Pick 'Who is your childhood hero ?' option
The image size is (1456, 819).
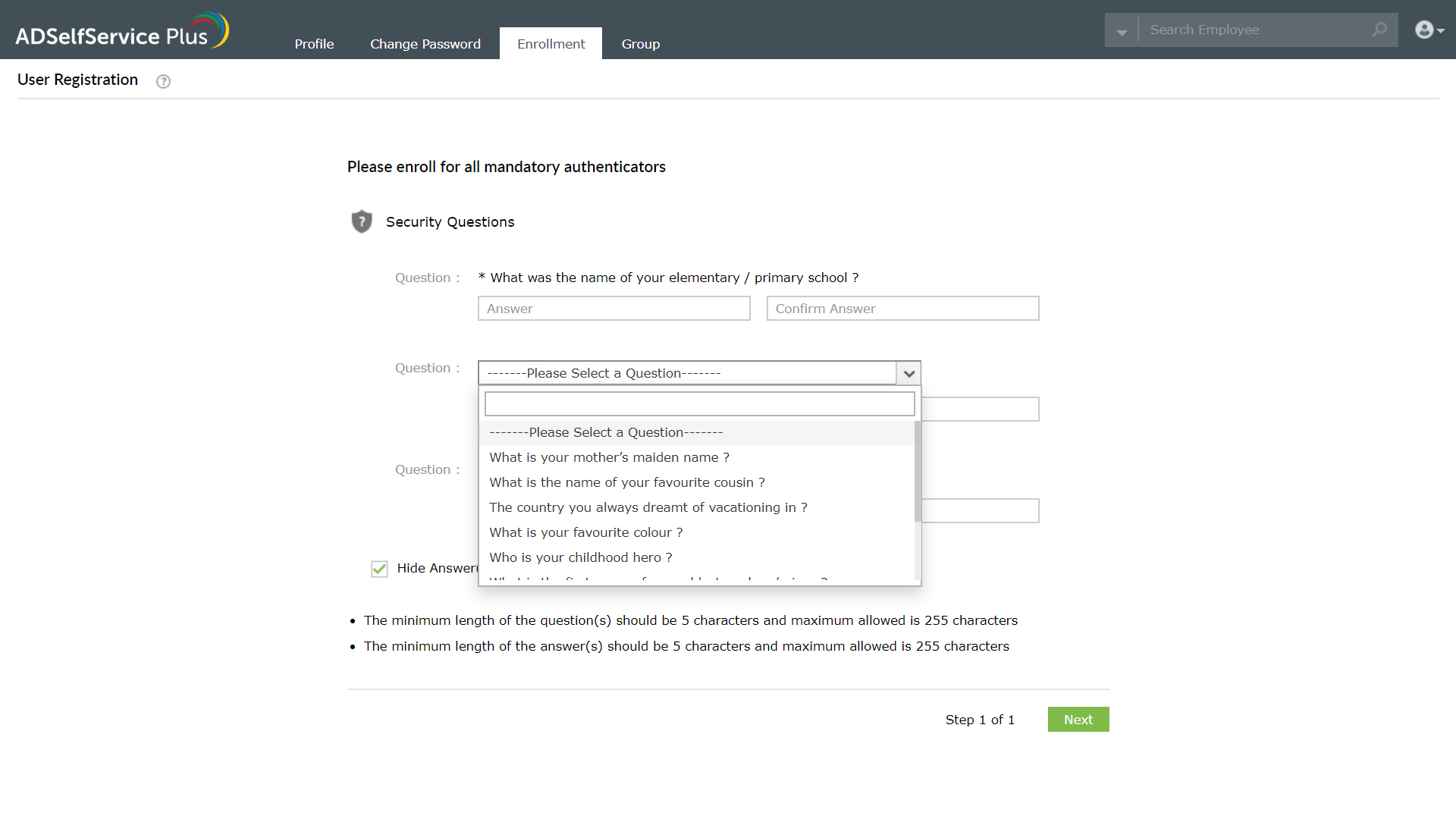tap(580, 557)
